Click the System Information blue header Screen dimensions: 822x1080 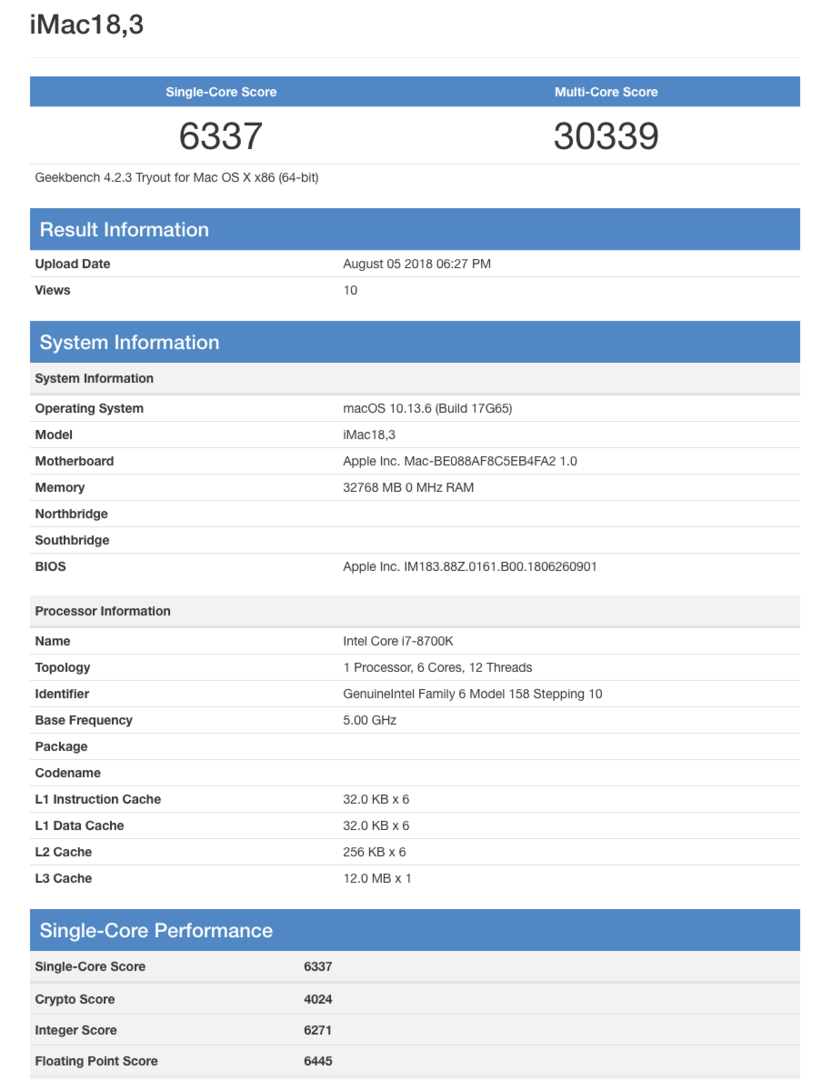(x=415, y=342)
